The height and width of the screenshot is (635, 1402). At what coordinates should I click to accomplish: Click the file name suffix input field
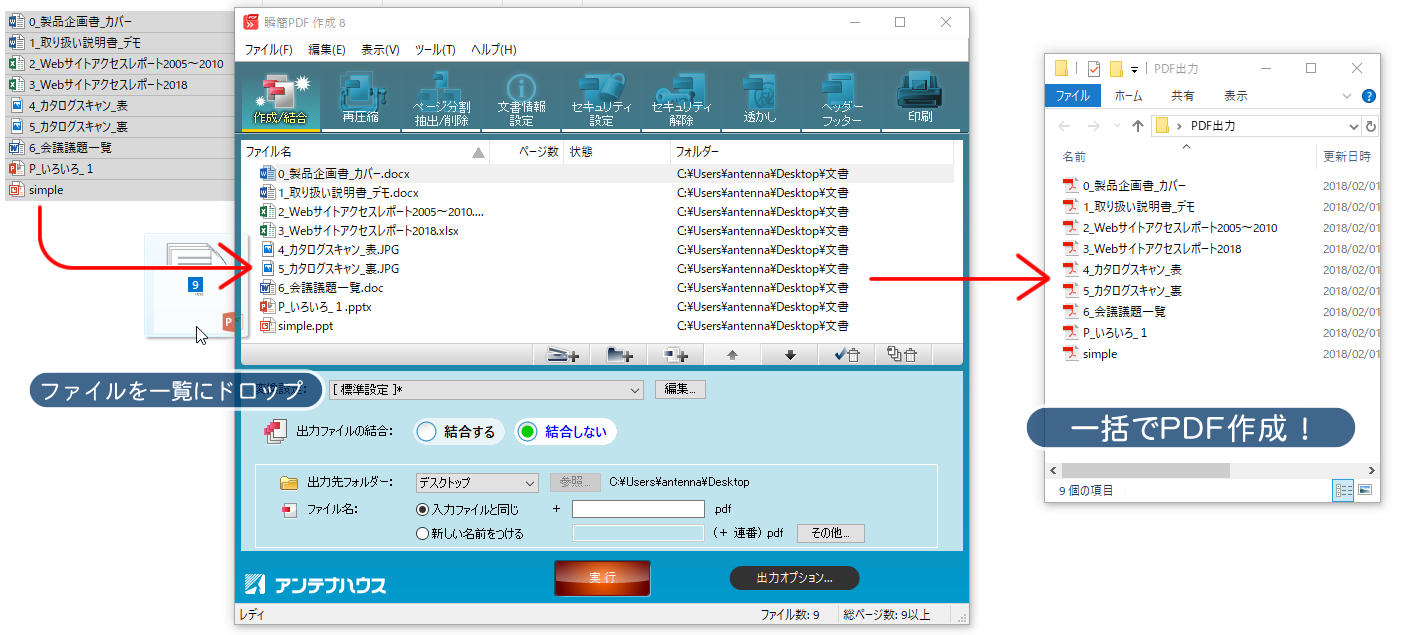[x=638, y=509]
